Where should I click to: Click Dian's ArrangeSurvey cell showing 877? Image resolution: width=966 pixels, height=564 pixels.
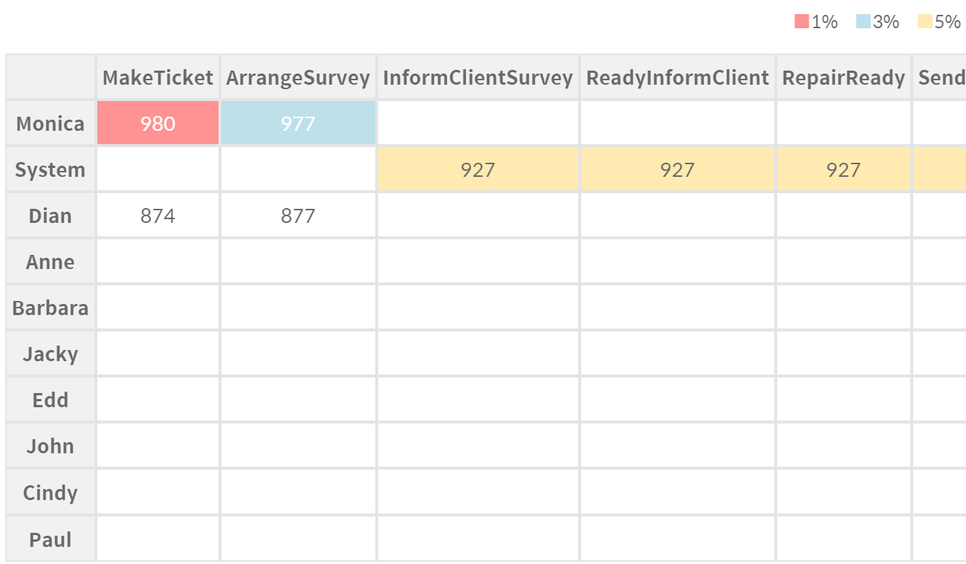tap(298, 216)
